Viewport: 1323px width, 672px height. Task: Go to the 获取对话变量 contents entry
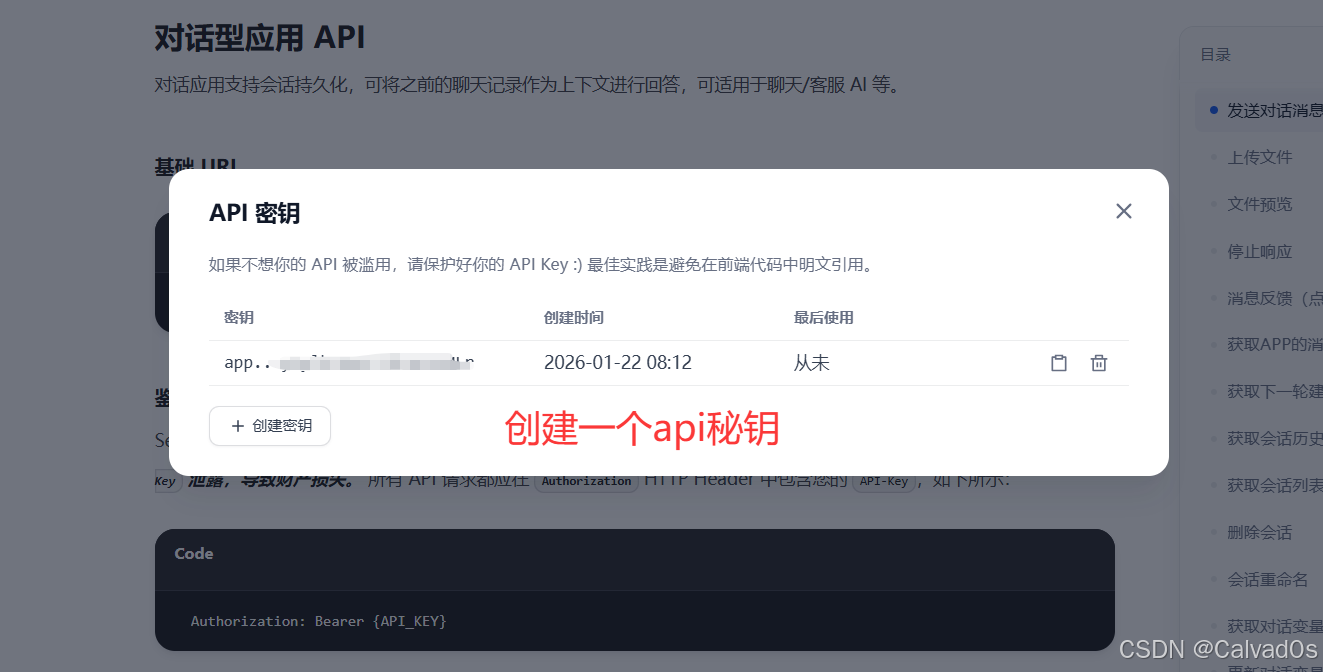click(x=1274, y=626)
